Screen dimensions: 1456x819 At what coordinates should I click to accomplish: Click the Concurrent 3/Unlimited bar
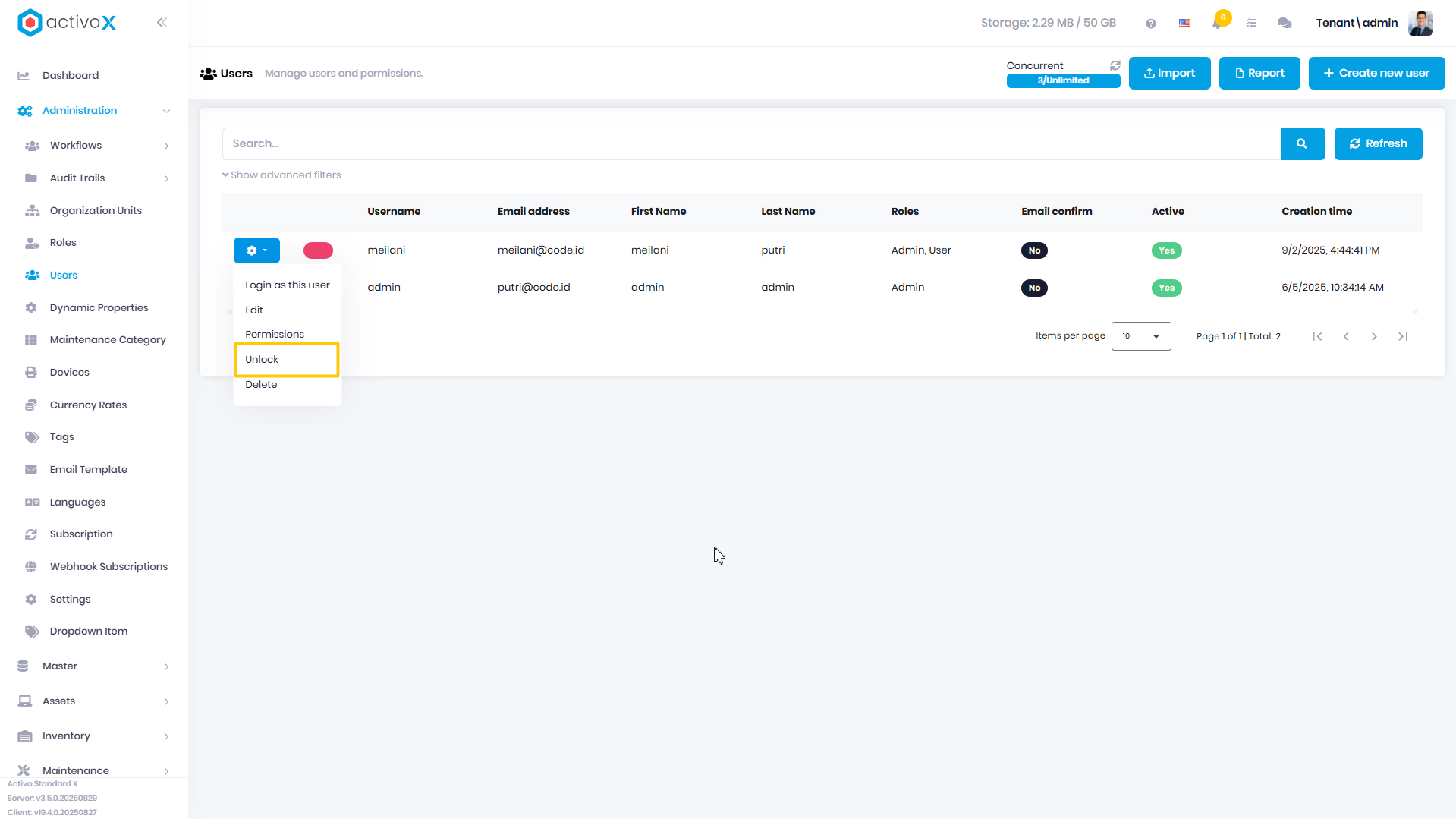tap(1063, 80)
